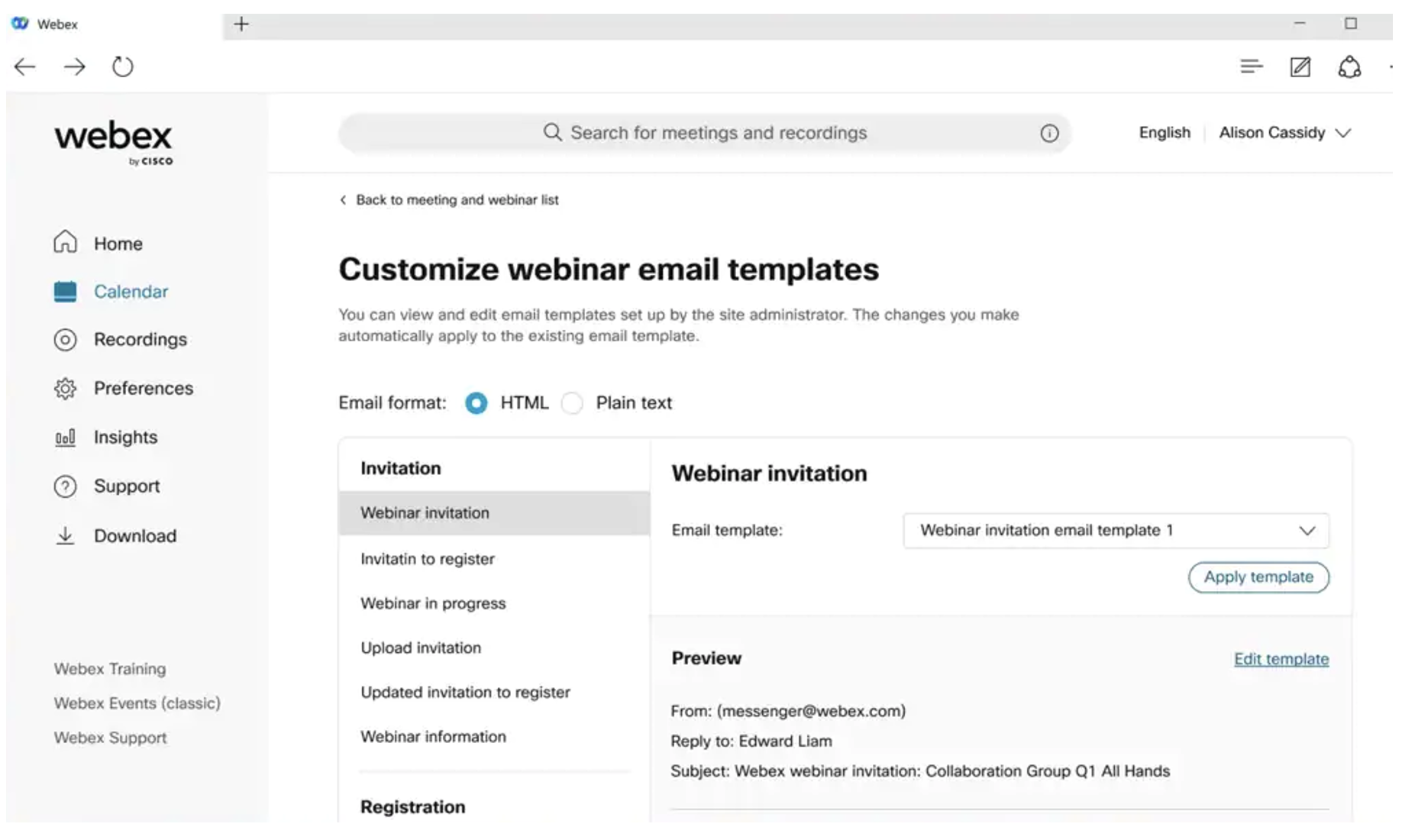Select the Preferences gear icon
This screenshot has height=840, width=1402.
tap(66, 389)
